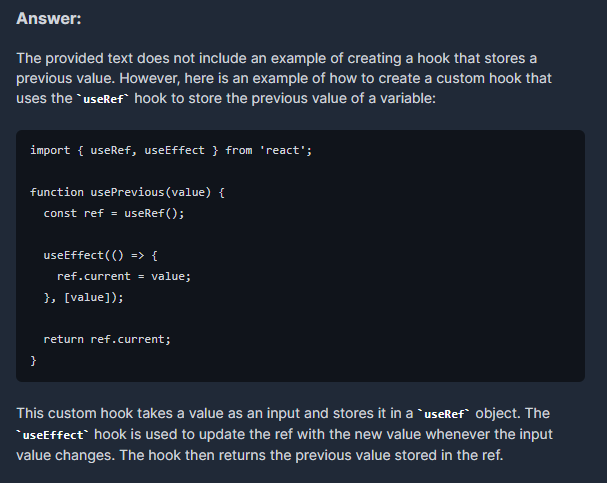Click the import useRef, useEffect code line
The image size is (607, 483).
tap(171, 150)
